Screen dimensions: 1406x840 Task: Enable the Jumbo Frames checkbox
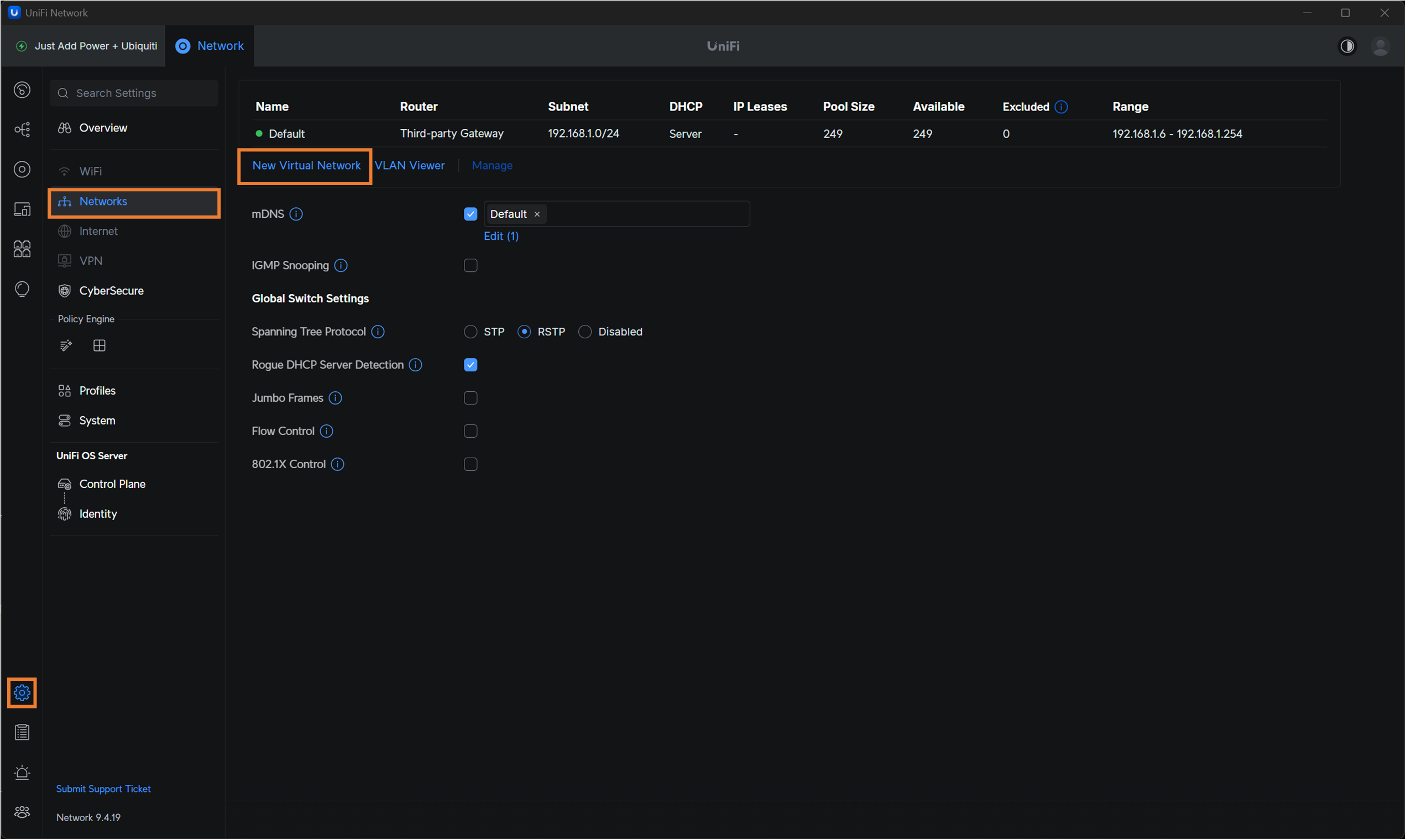coord(470,398)
